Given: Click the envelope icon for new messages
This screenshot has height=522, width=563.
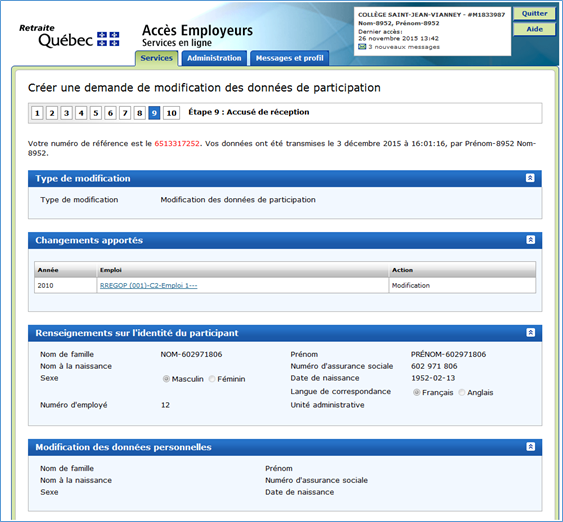Looking at the screenshot, I should point(362,47).
